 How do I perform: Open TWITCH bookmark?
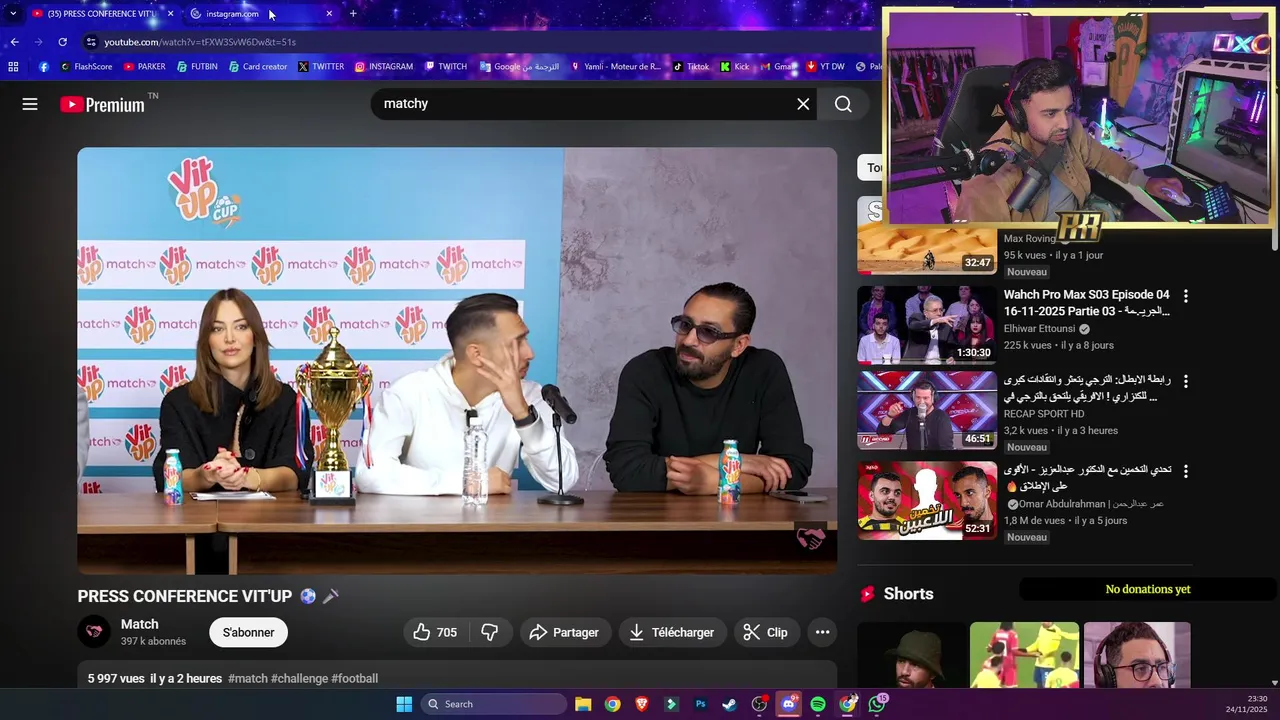coord(446,67)
